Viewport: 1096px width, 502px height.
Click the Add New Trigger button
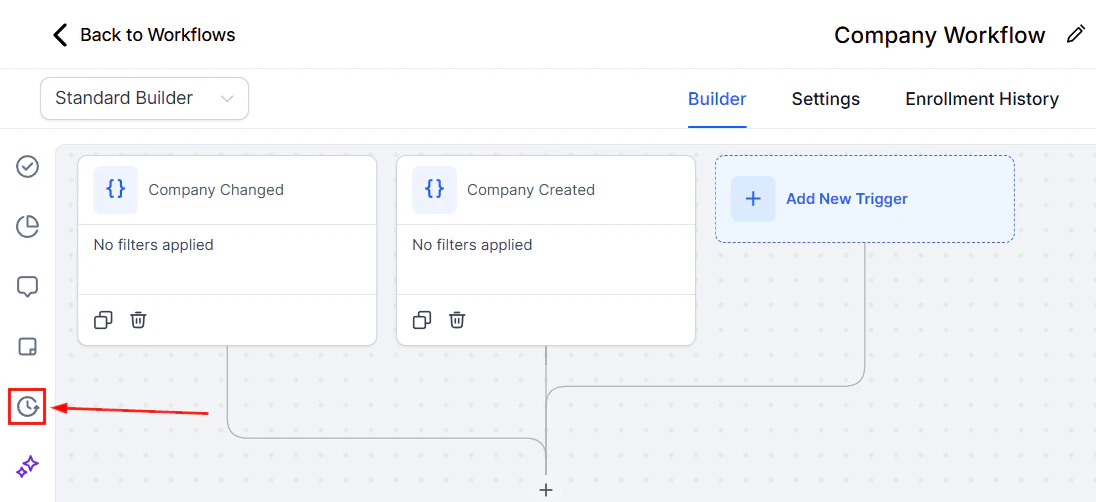[x=865, y=199]
